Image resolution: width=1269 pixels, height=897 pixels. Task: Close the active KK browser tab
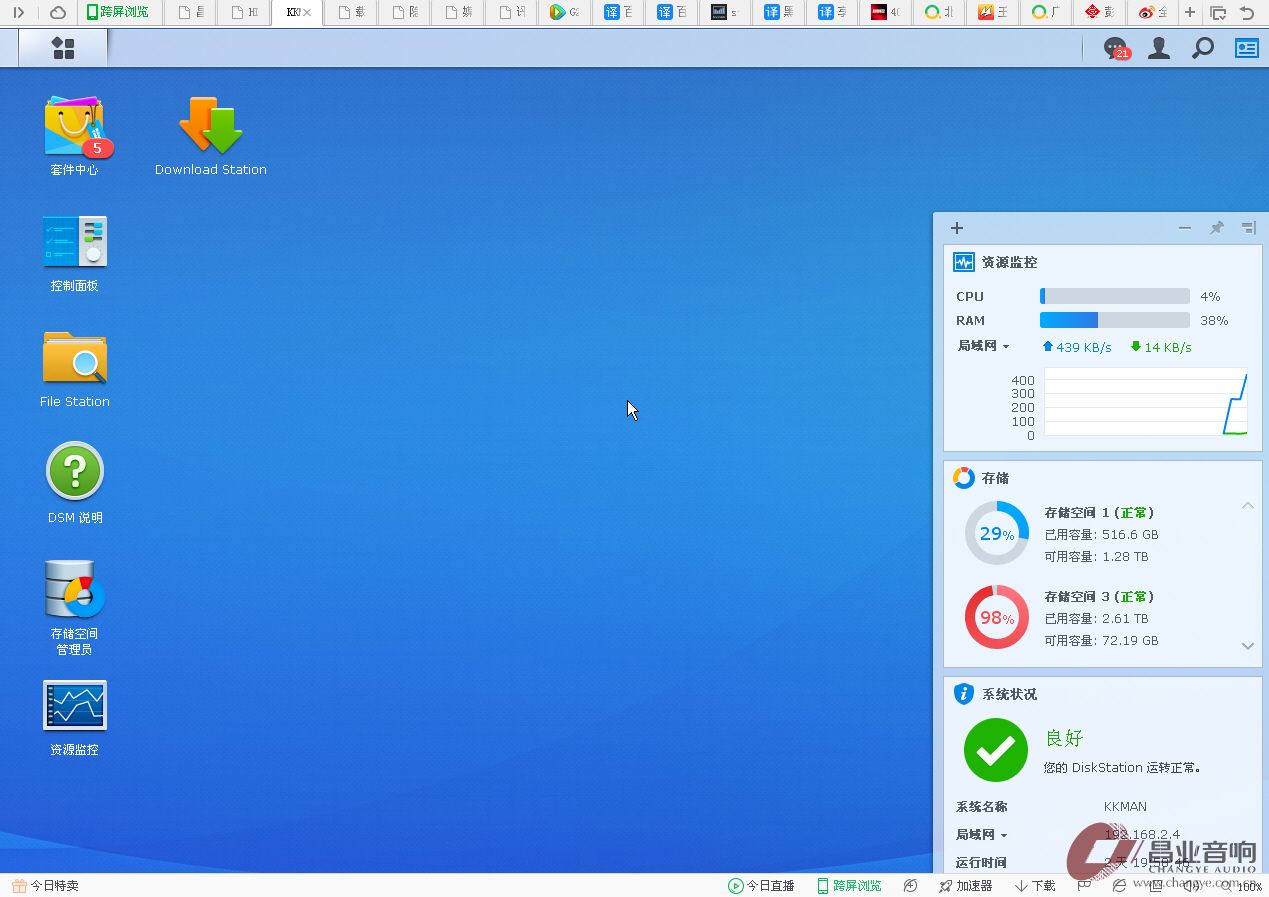coord(306,12)
